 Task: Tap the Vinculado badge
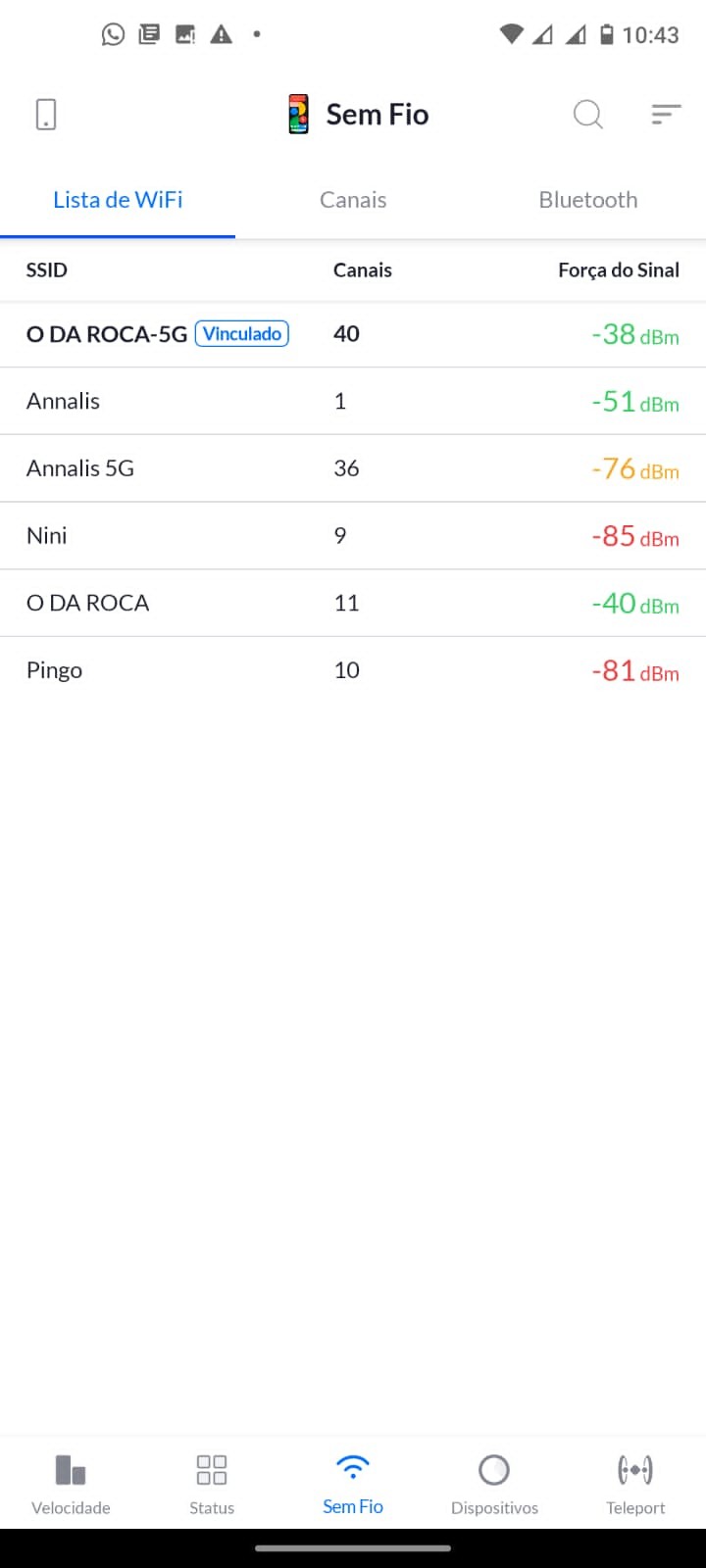[242, 334]
